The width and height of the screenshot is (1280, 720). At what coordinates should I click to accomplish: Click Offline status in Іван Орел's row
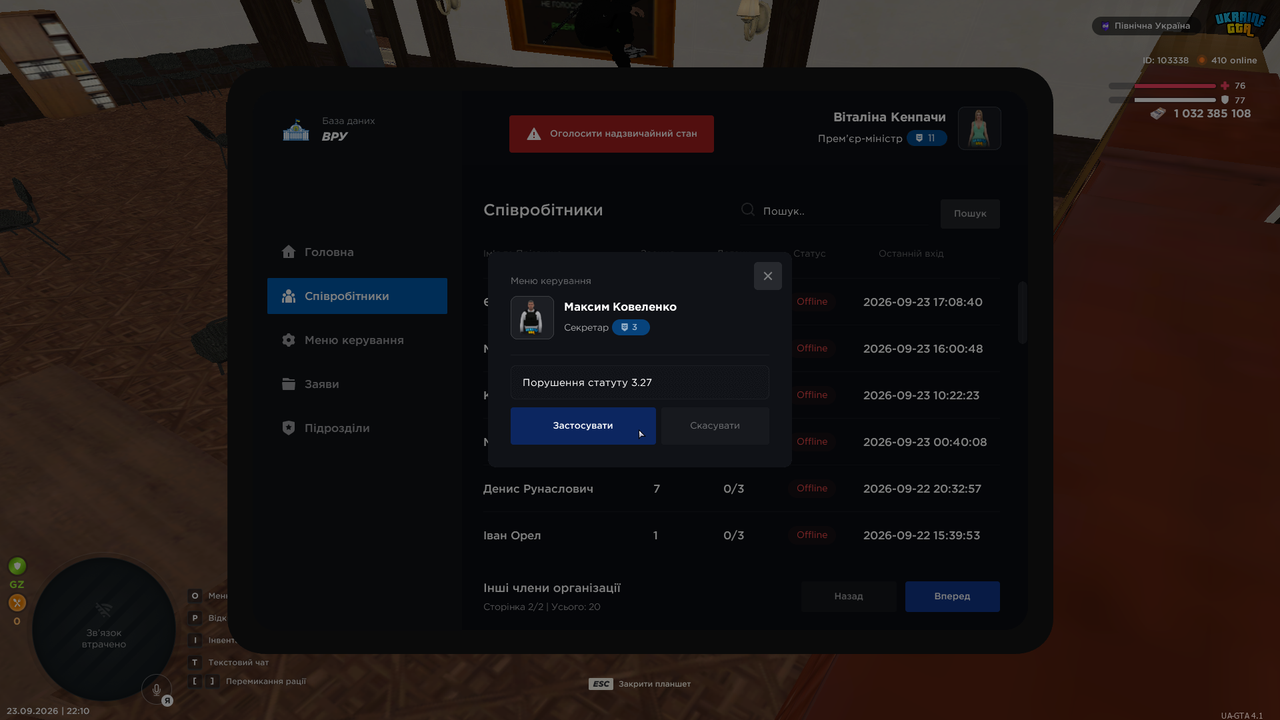(x=812, y=535)
